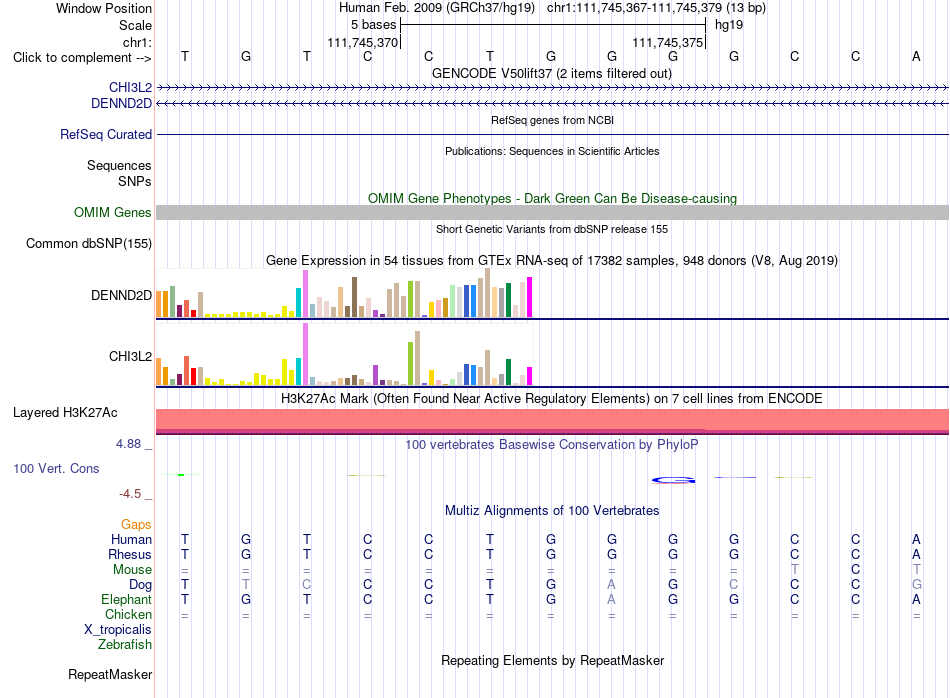Click CHI3L2 GTEx expression bar chart
The width and height of the screenshot is (950, 698).
click(344, 355)
